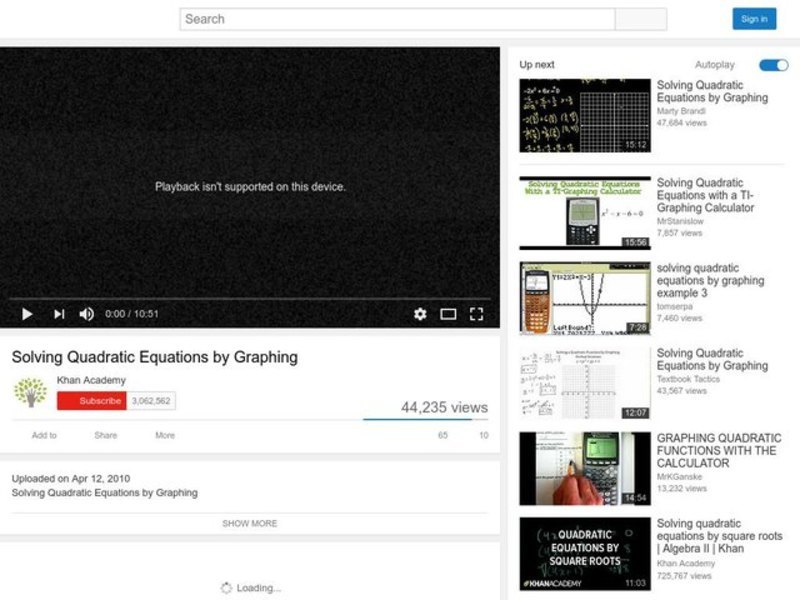
Task: Click the Share option
Action: click(x=106, y=435)
